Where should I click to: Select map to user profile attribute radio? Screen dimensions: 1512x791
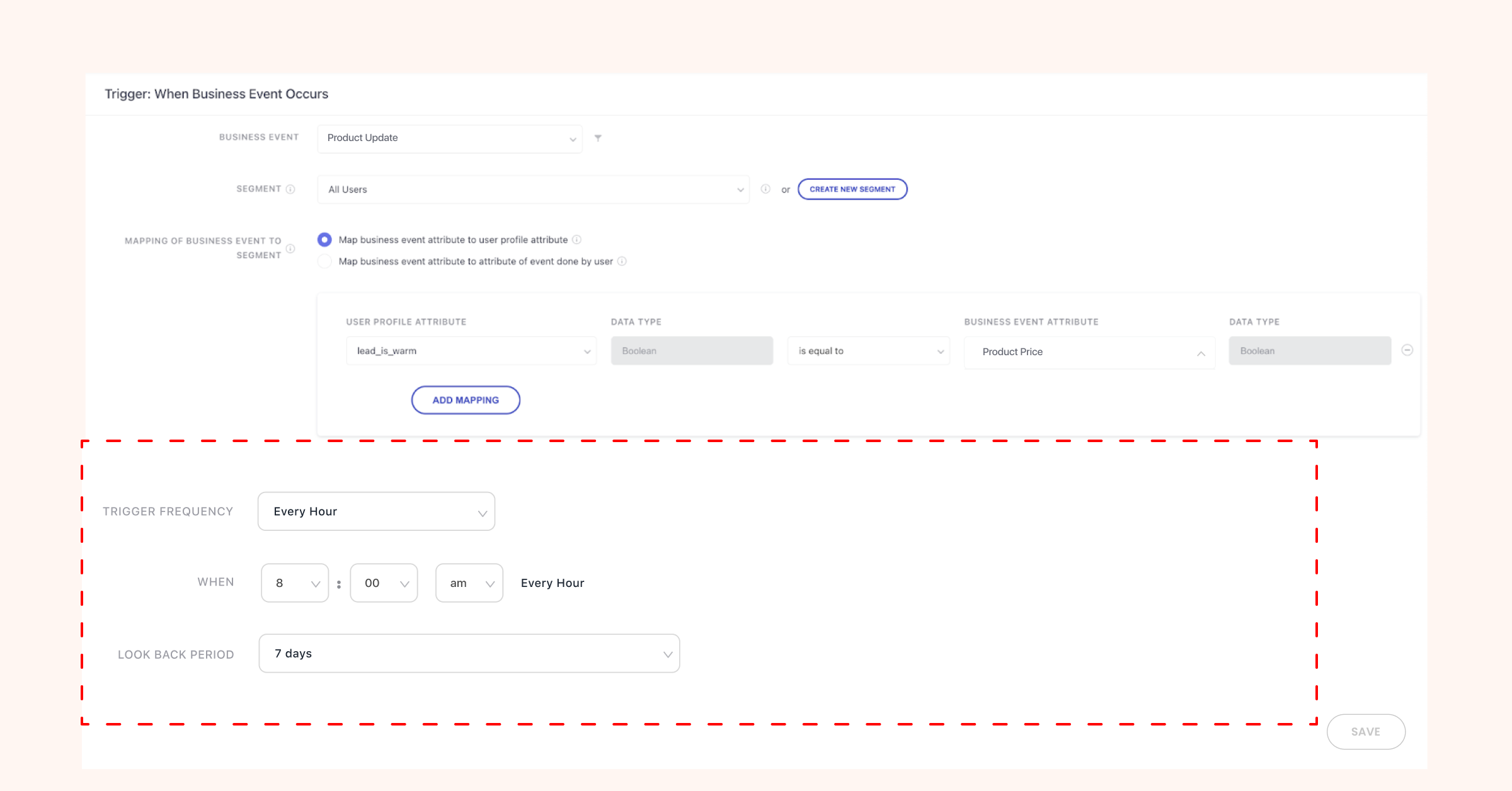[x=324, y=240]
